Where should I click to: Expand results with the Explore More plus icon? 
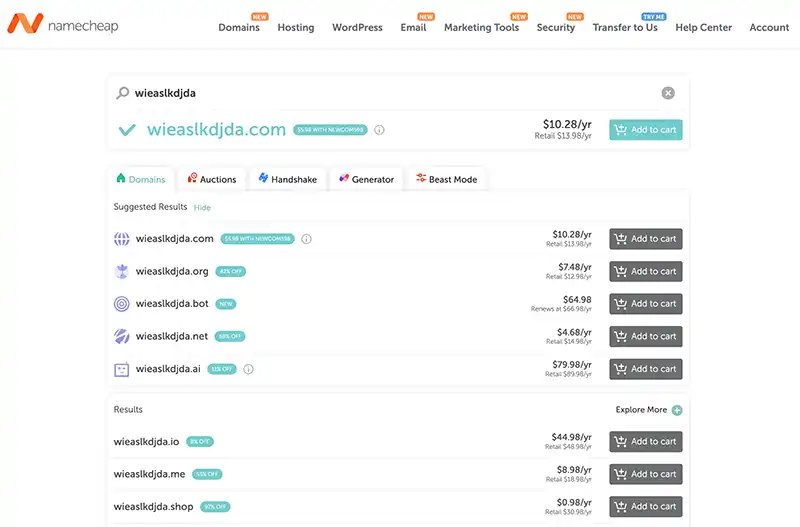(677, 410)
